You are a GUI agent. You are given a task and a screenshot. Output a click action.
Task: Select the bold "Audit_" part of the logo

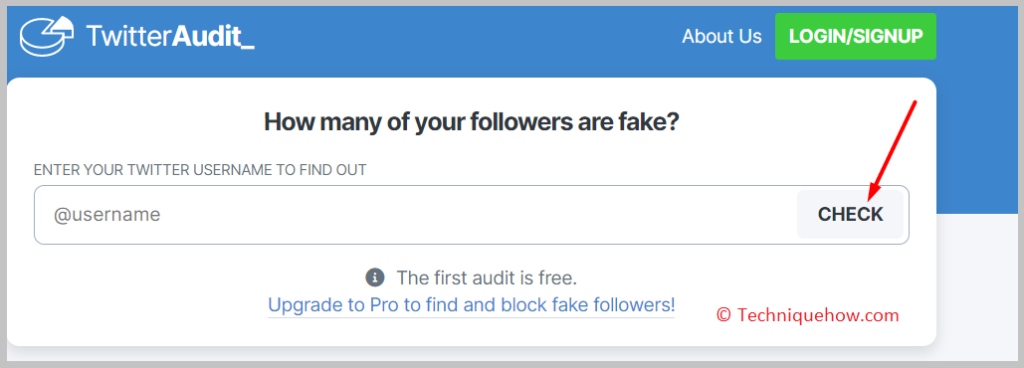tap(214, 37)
